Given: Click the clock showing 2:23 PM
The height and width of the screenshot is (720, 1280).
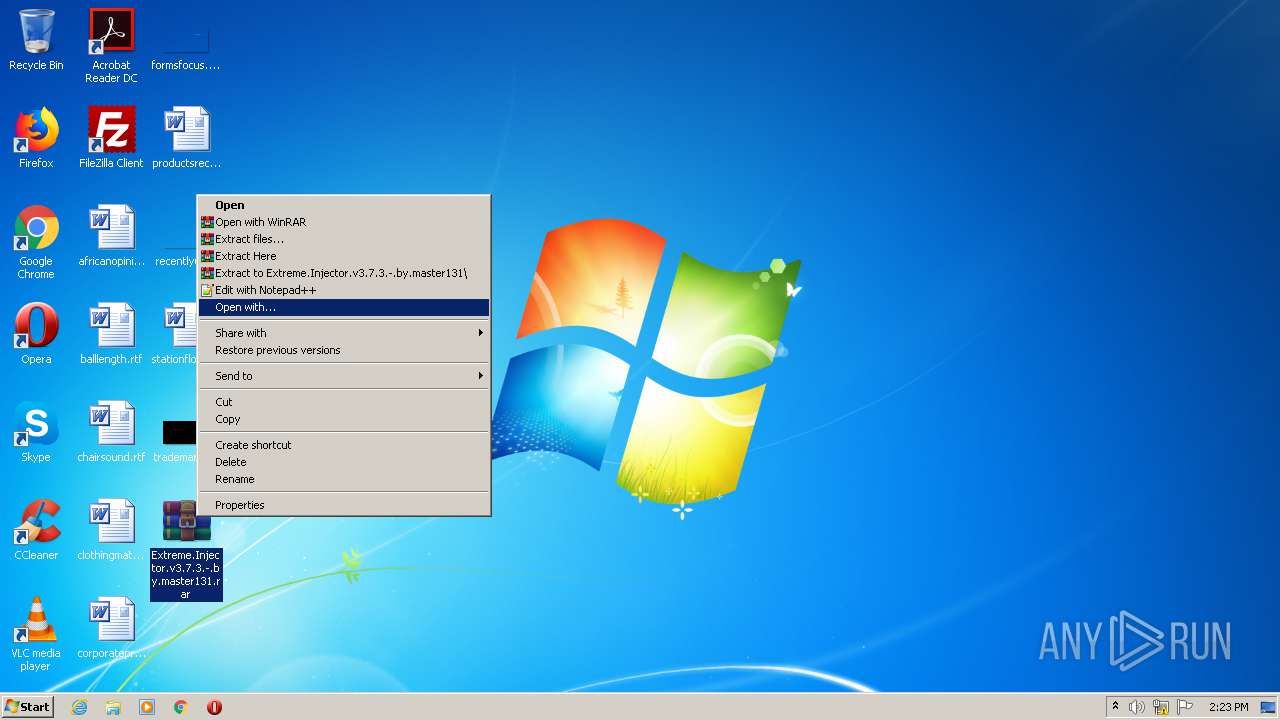Looking at the screenshot, I should [1228, 707].
